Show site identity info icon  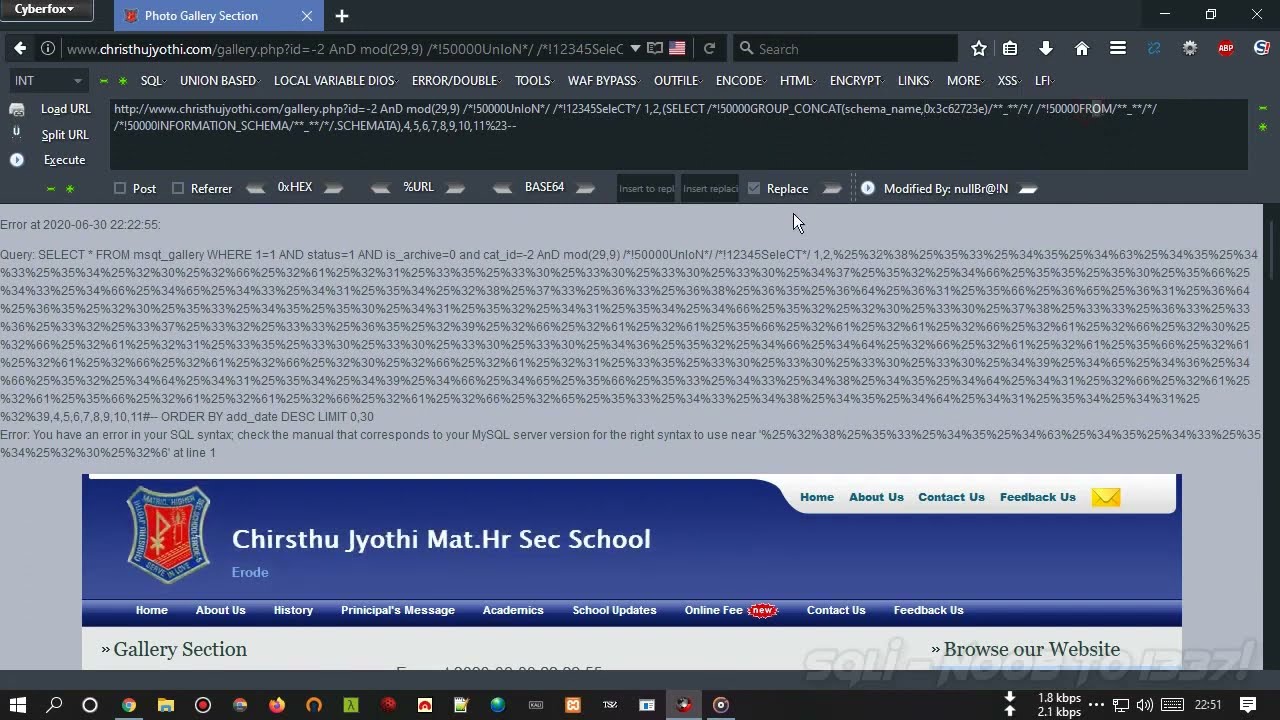tap(47, 48)
